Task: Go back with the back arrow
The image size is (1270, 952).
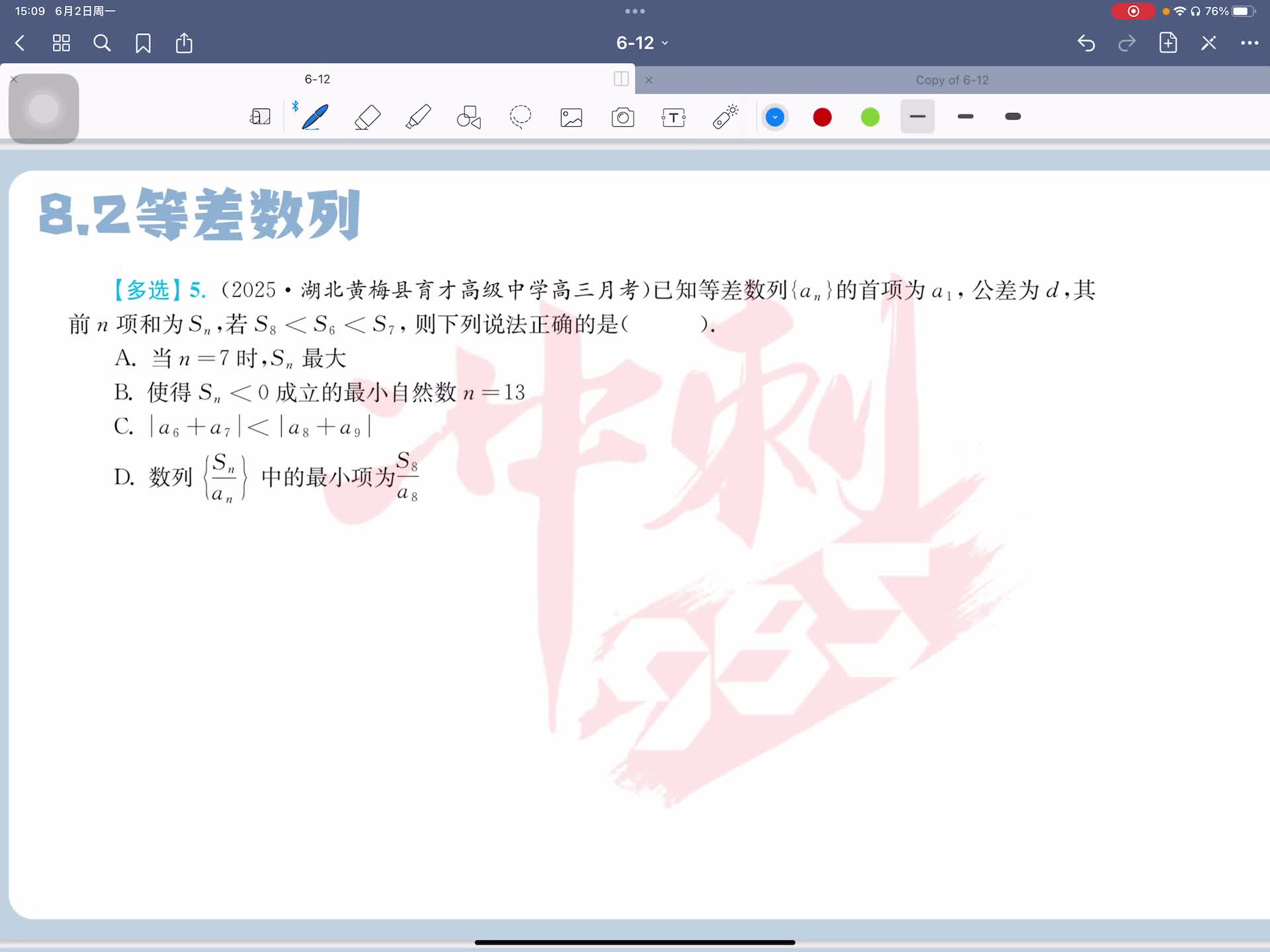Action: click(20, 43)
